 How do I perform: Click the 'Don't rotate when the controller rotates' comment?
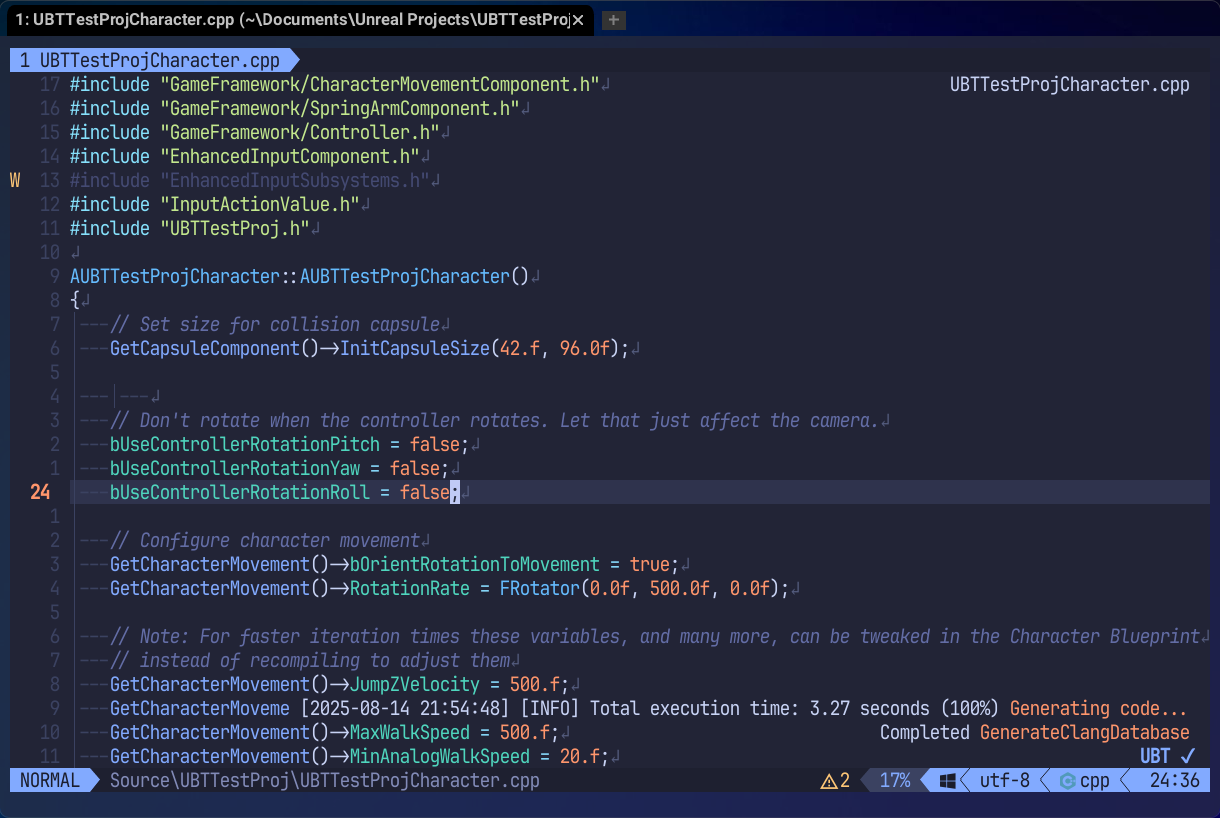tap(494, 420)
